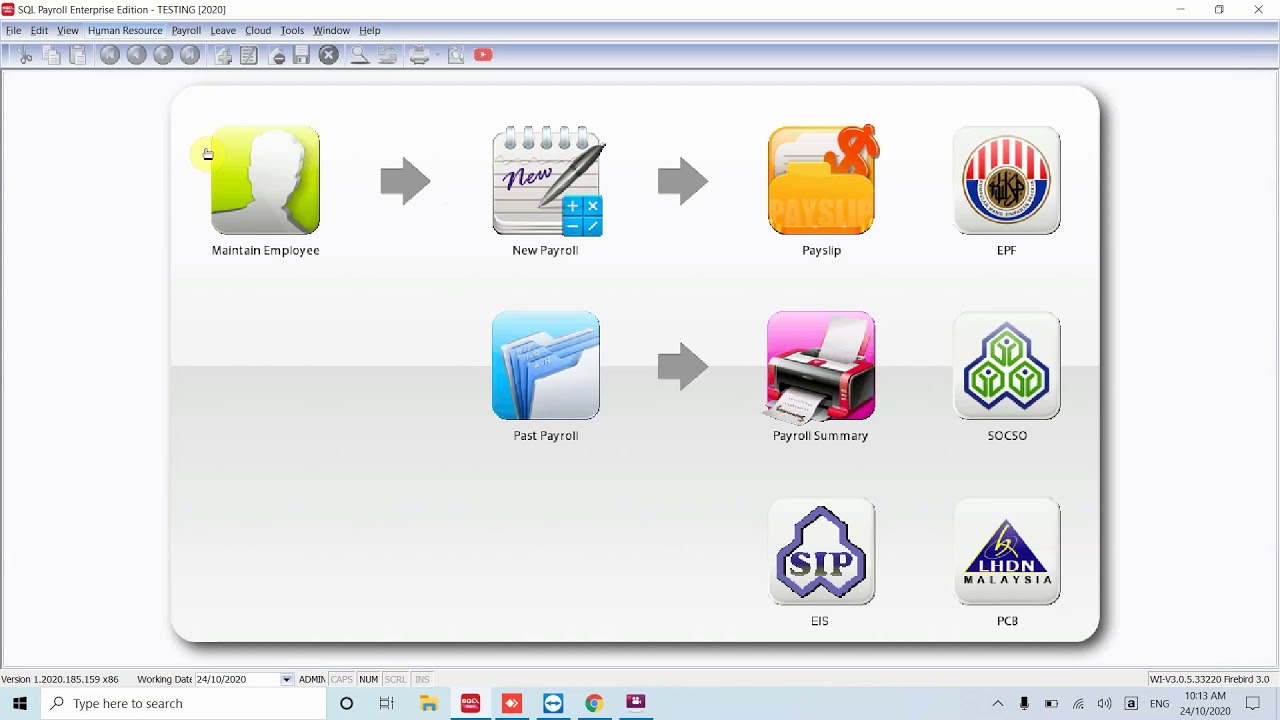The height and width of the screenshot is (720, 1280).
Task: Go to next record toolbar button
Action: (163, 56)
